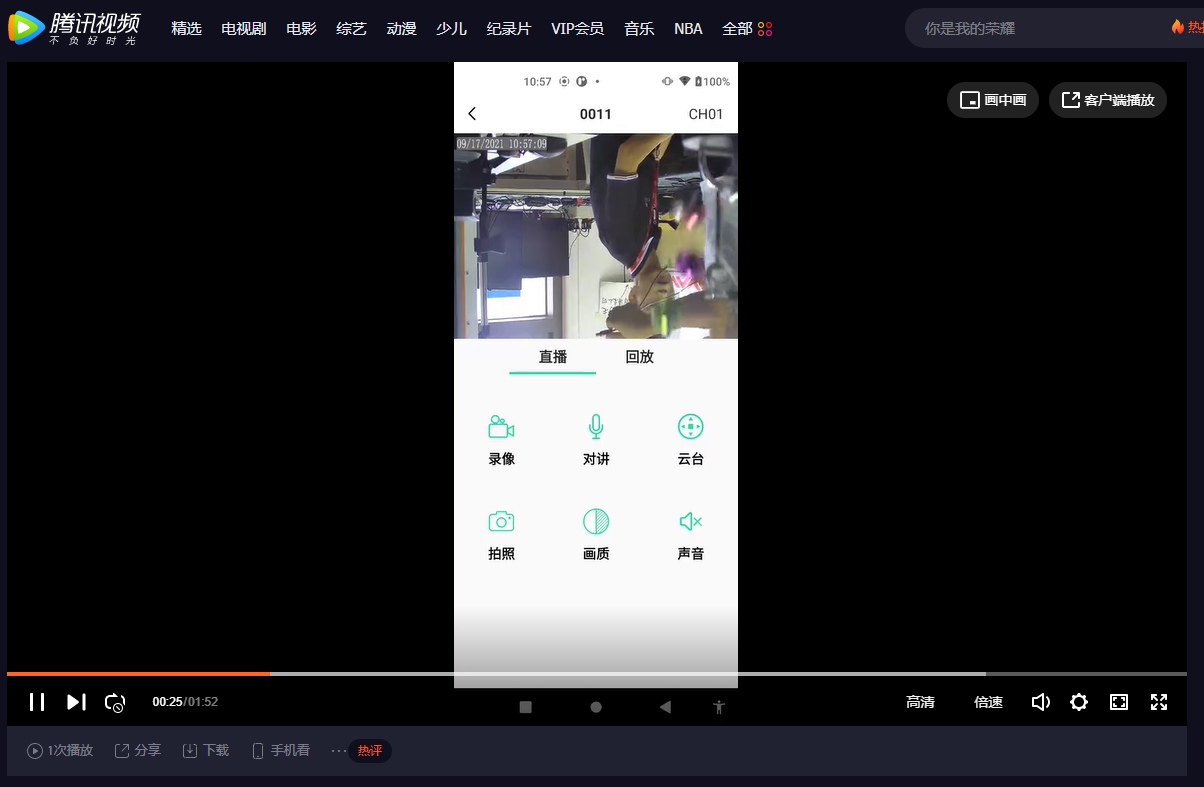The image size is (1204, 787).
Task: Open the 电视剧 navigation tab
Action: click(244, 29)
